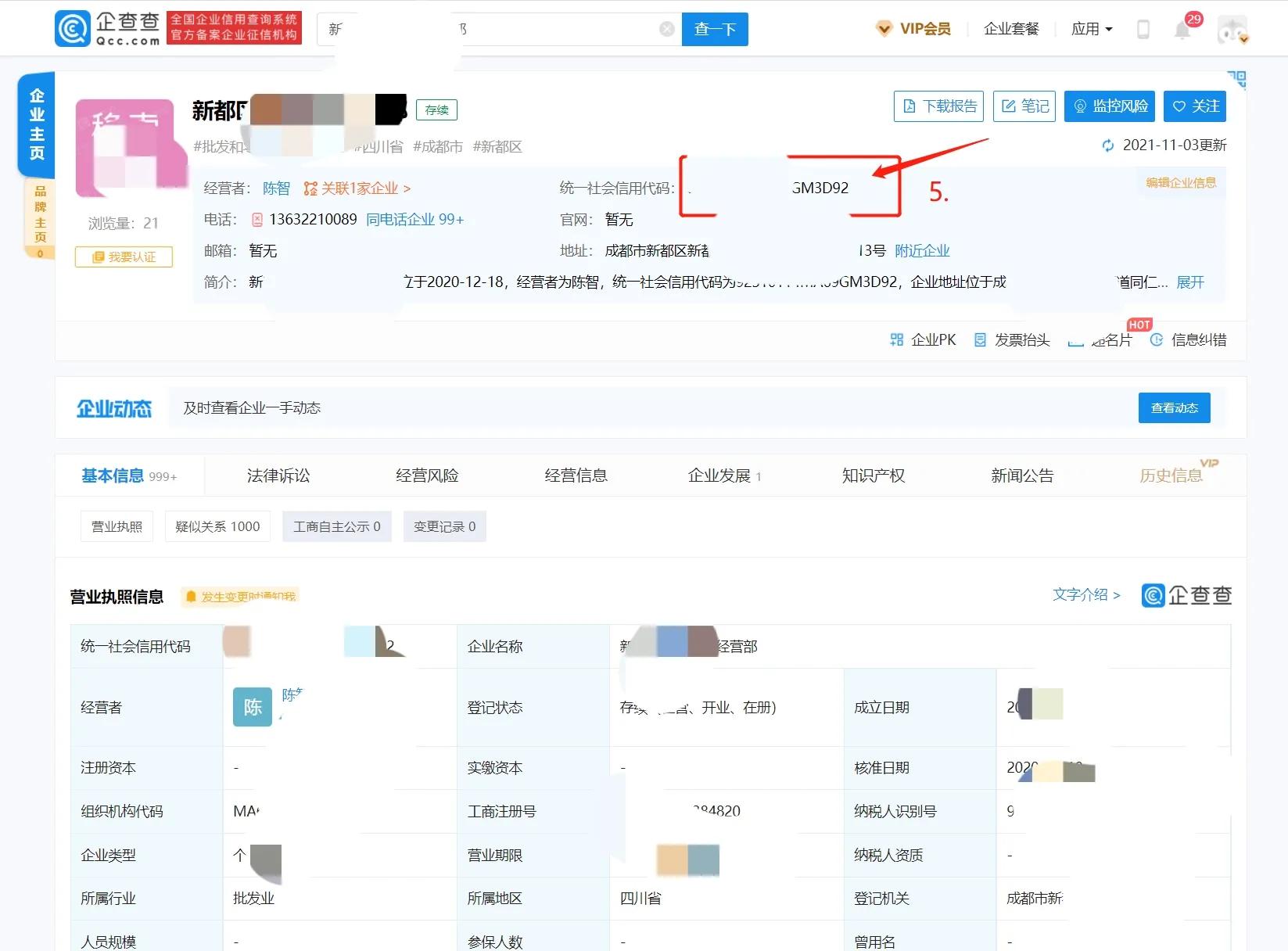
Task: Toggle 关注 to follow this company
Action: [1194, 106]
